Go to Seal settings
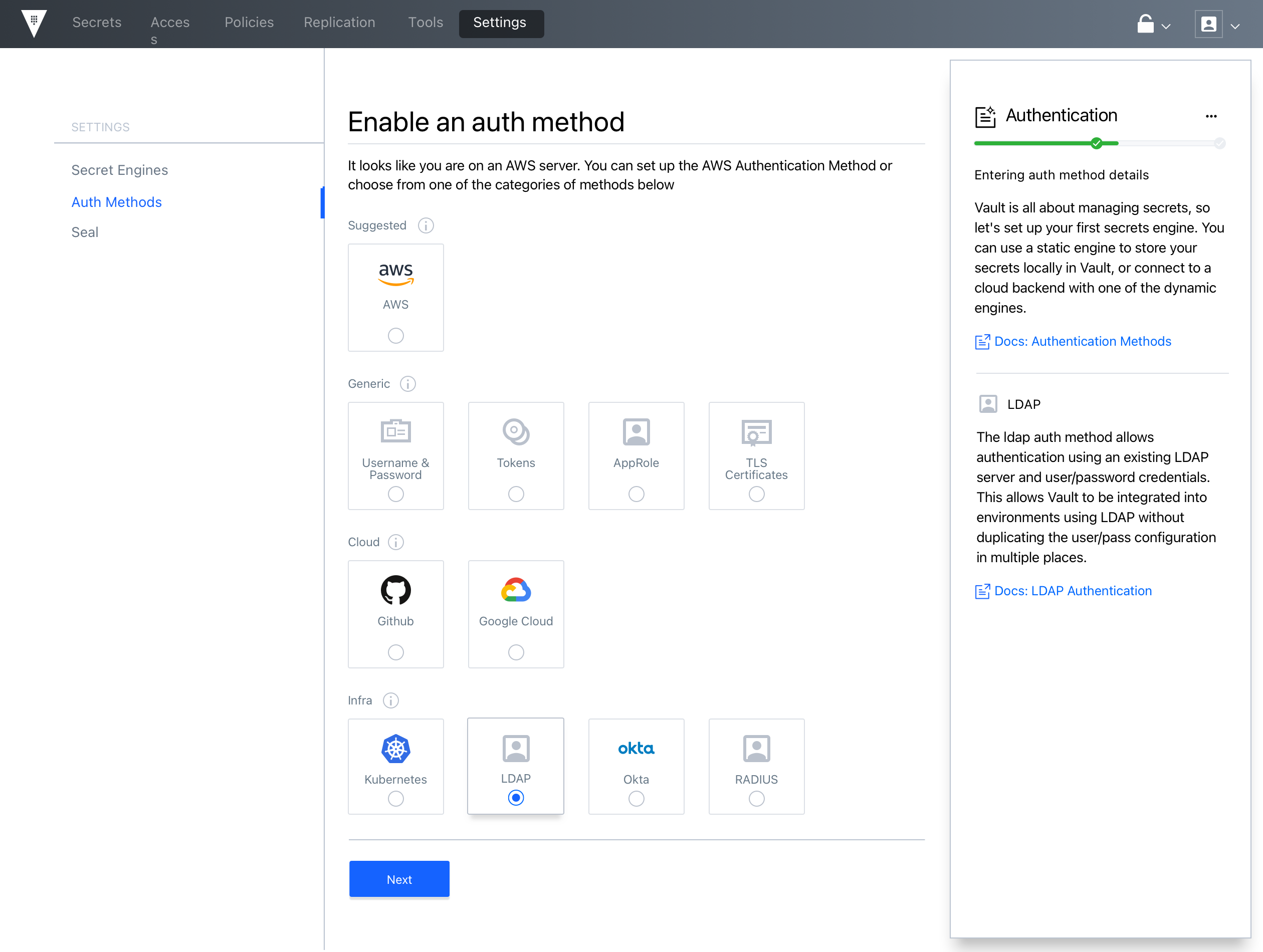Image resolution: width=1263 pixels, height=952 pixels. [x=85, y=232]
